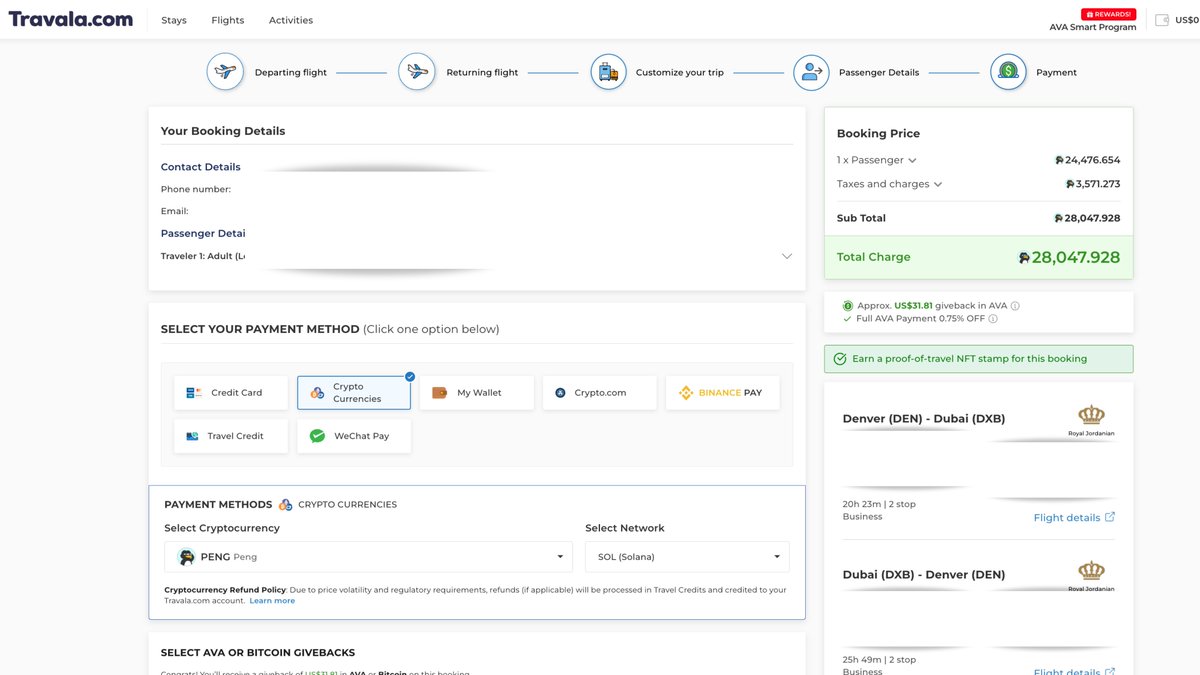Click info icon next to giveback in AVA
1200x675 pixels.
click(1015, 306)
